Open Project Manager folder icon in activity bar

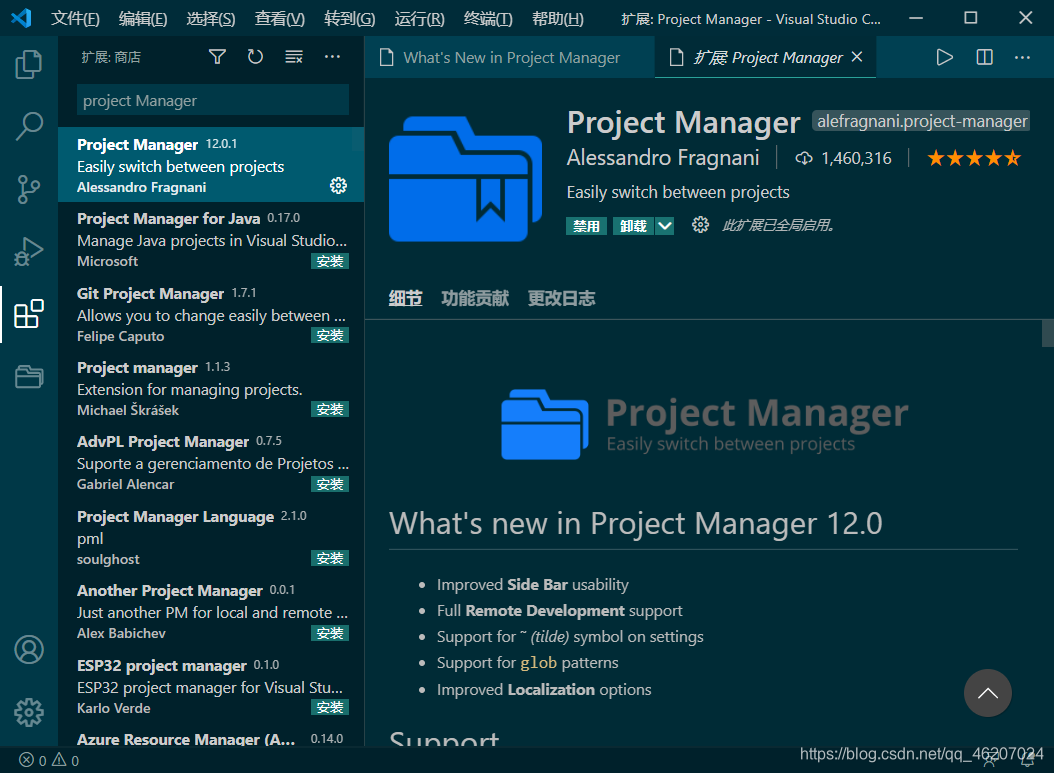29,376
